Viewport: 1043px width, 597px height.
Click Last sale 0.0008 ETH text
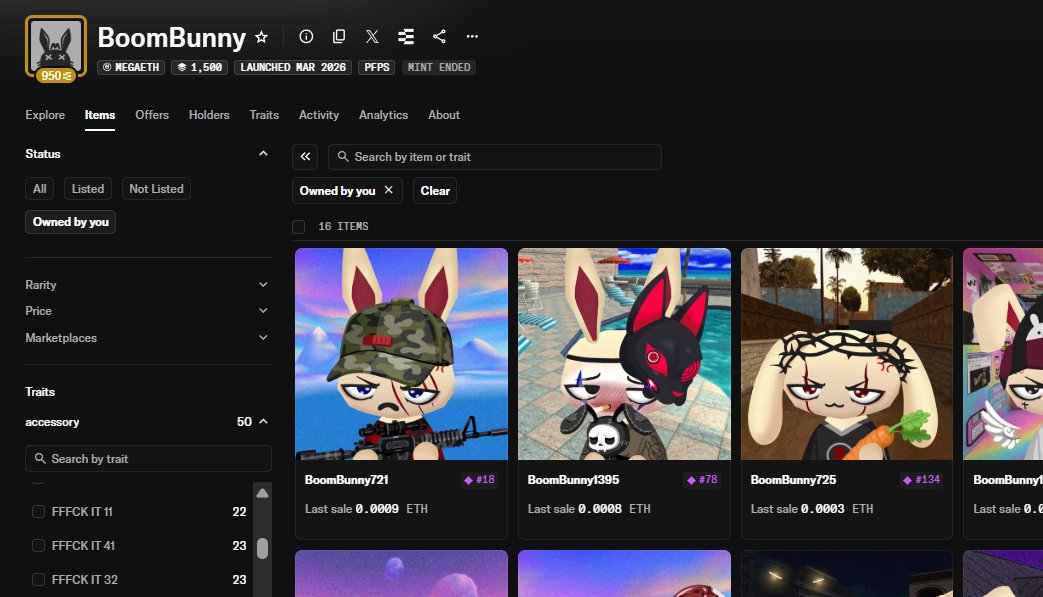tap(589, 509)
